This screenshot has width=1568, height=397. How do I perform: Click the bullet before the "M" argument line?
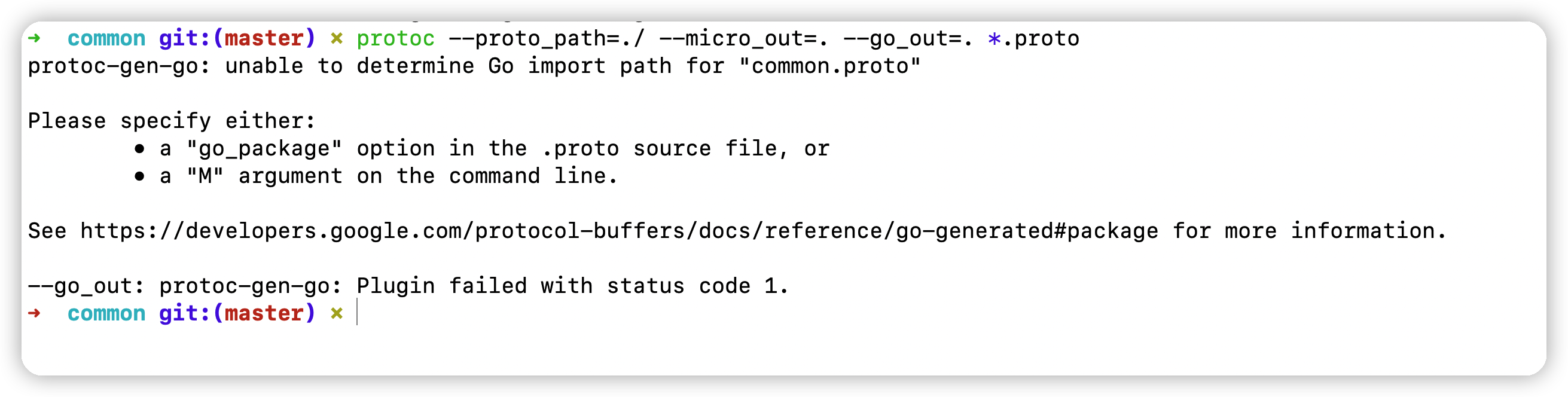140,176
